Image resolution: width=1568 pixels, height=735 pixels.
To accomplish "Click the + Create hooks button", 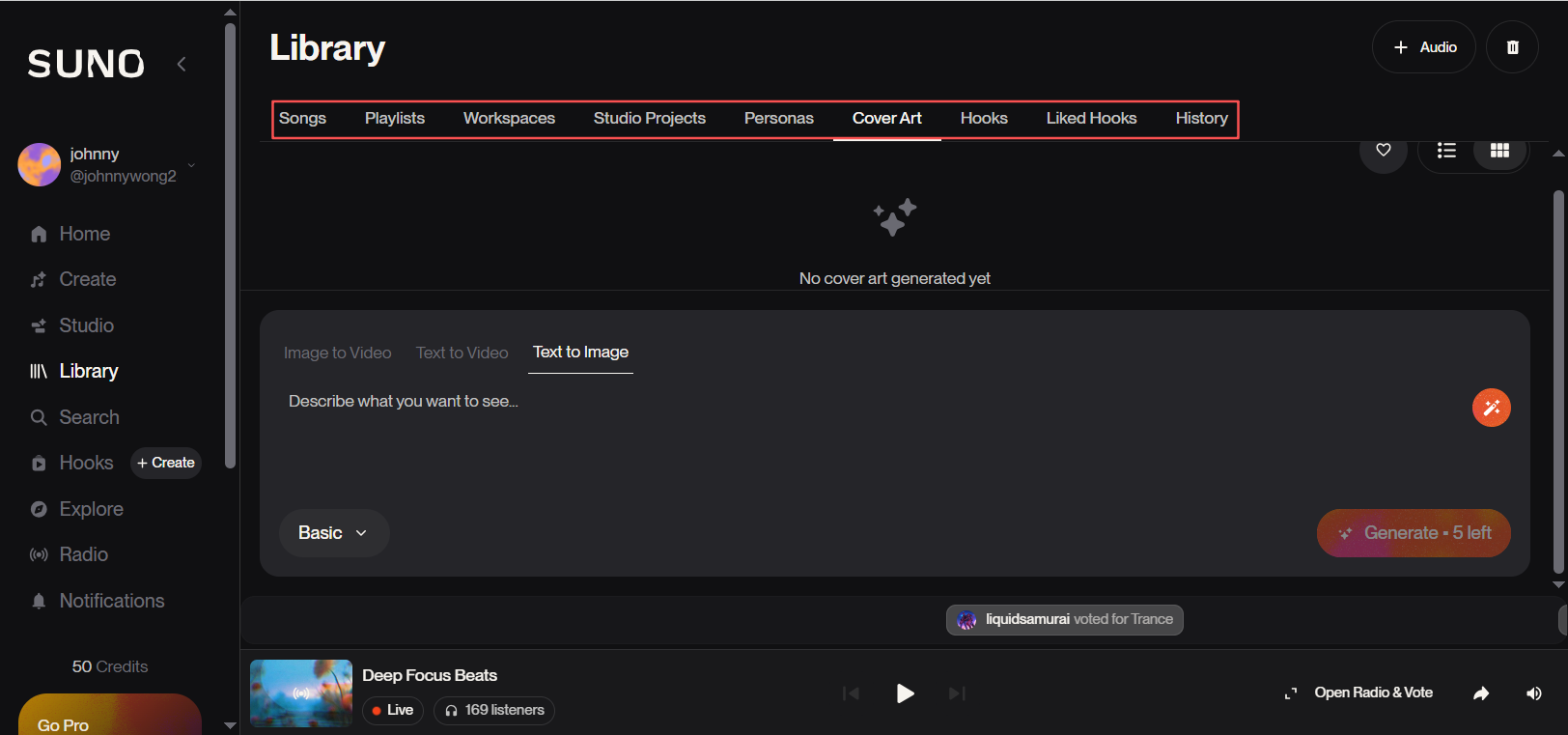I will 166,463.
